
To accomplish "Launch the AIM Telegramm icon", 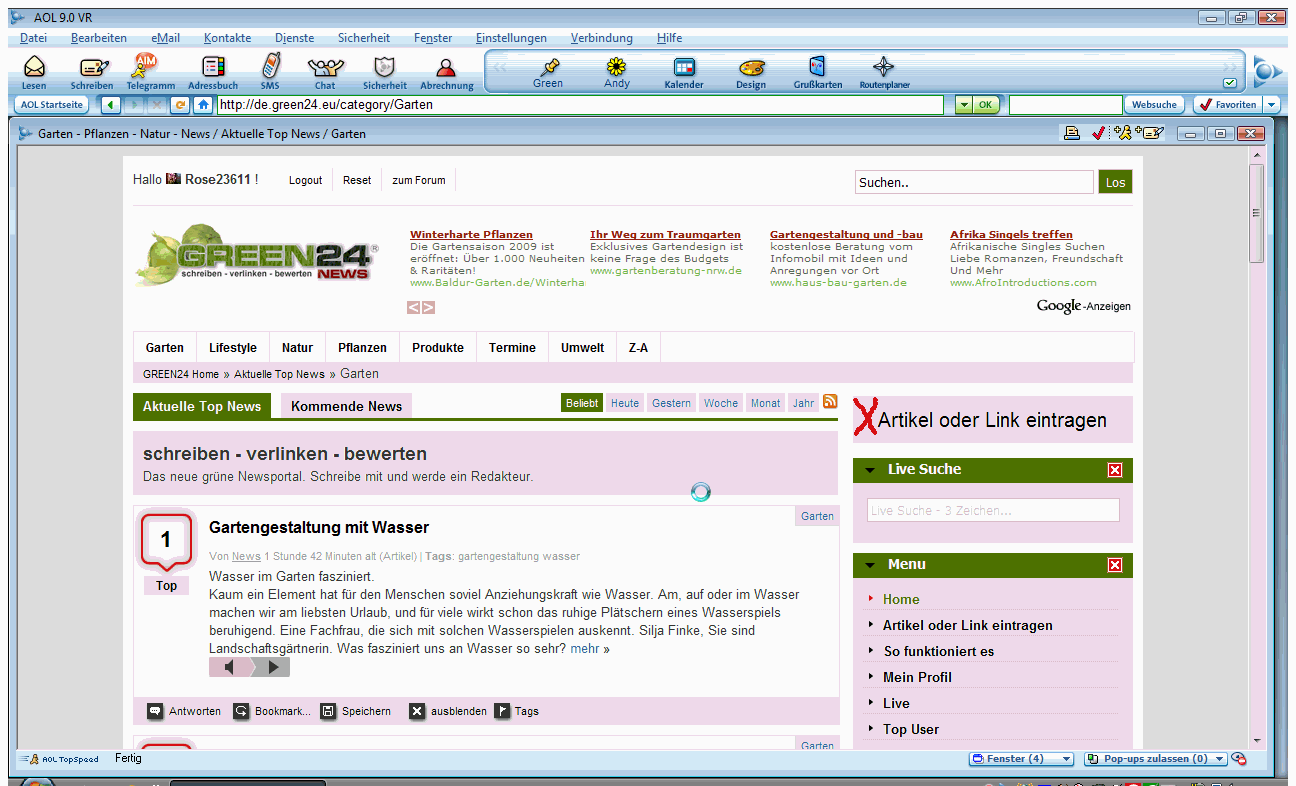I will point(147,67).
